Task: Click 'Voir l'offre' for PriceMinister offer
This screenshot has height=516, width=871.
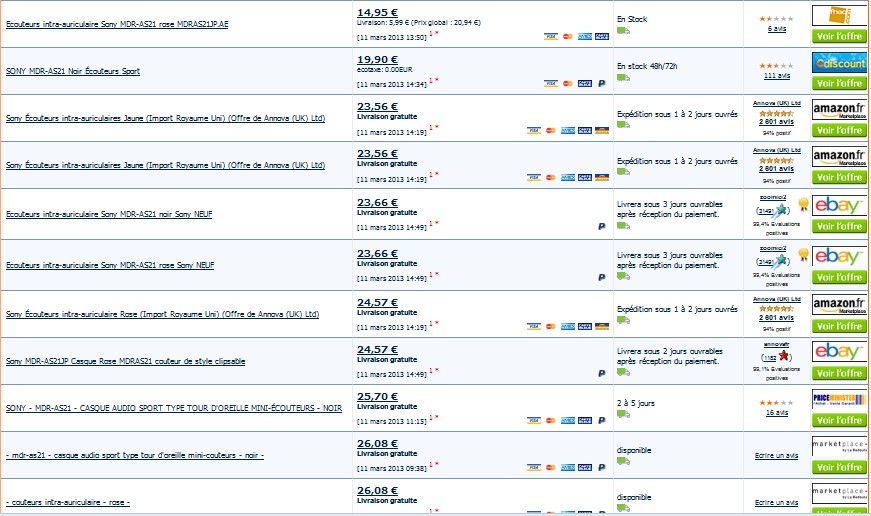Action: coord(839,420)
